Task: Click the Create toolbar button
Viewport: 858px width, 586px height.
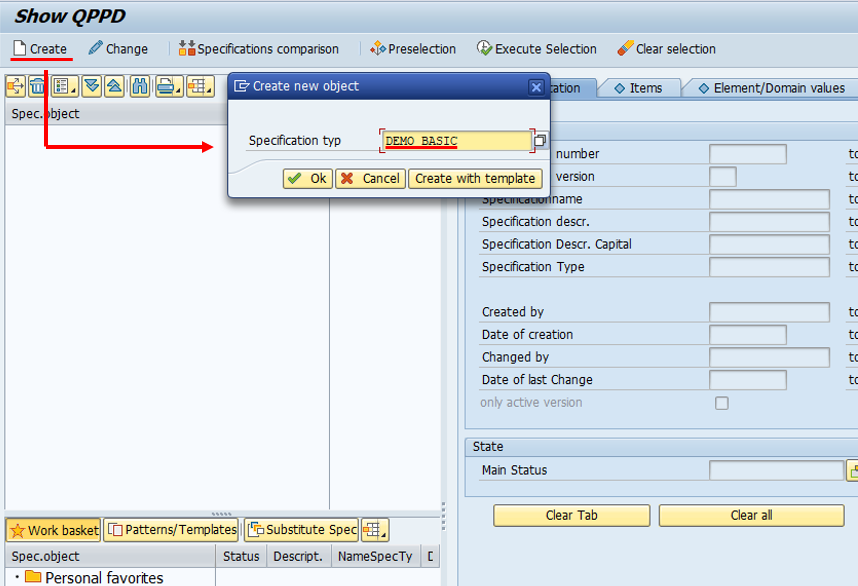Action: [x=40, y=49]
